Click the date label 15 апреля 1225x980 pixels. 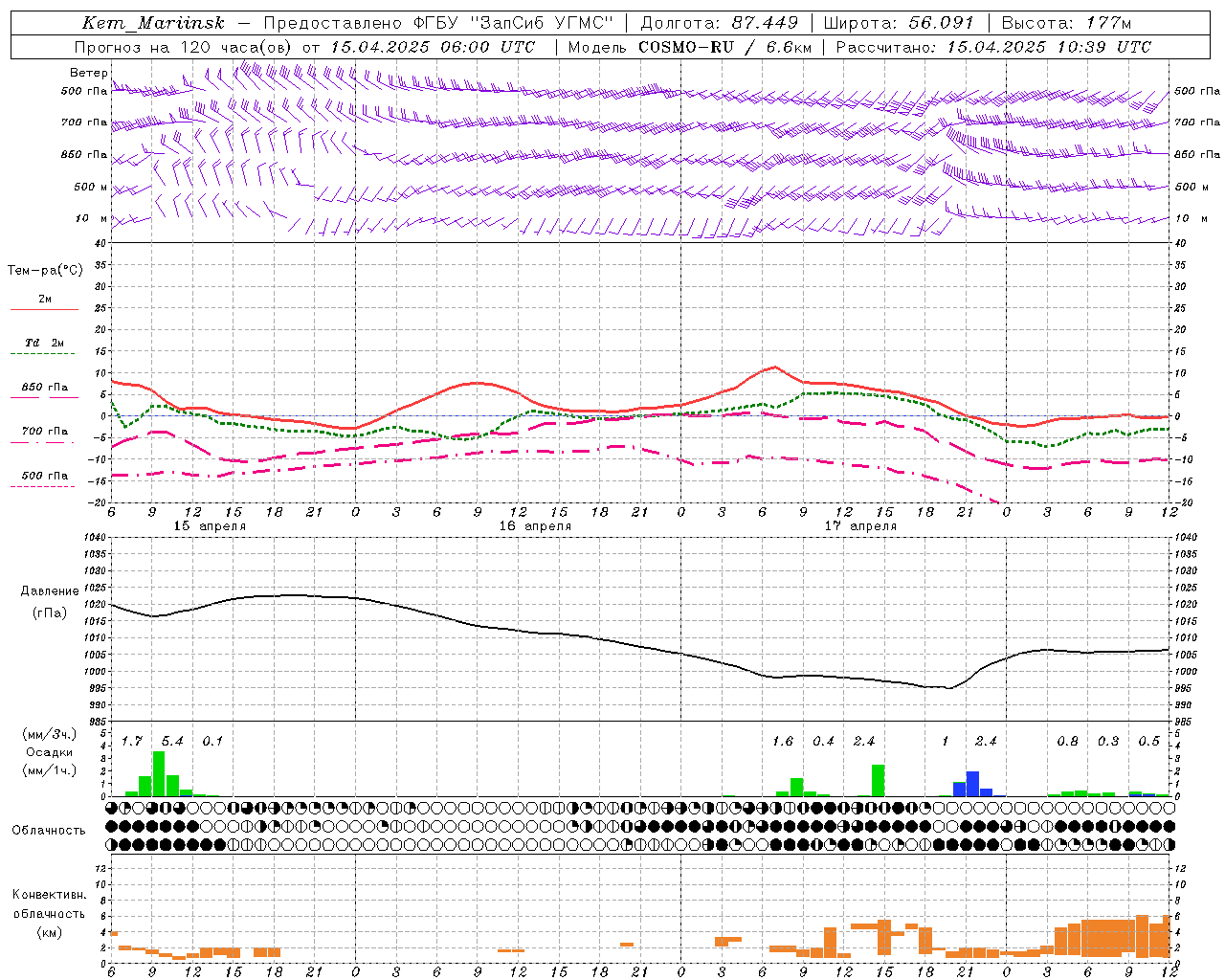click(210, 526)
